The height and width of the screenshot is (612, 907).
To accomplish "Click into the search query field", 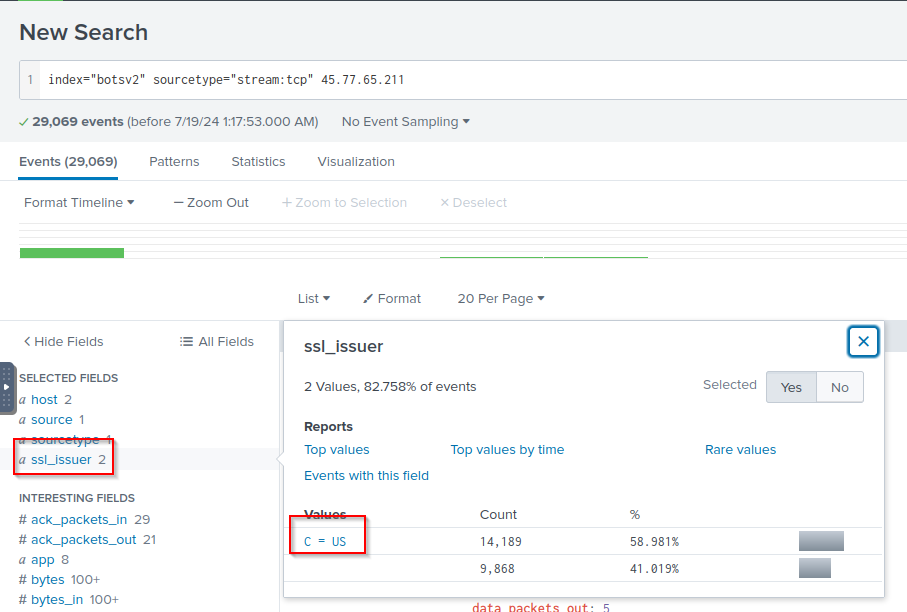I will 470,80.
